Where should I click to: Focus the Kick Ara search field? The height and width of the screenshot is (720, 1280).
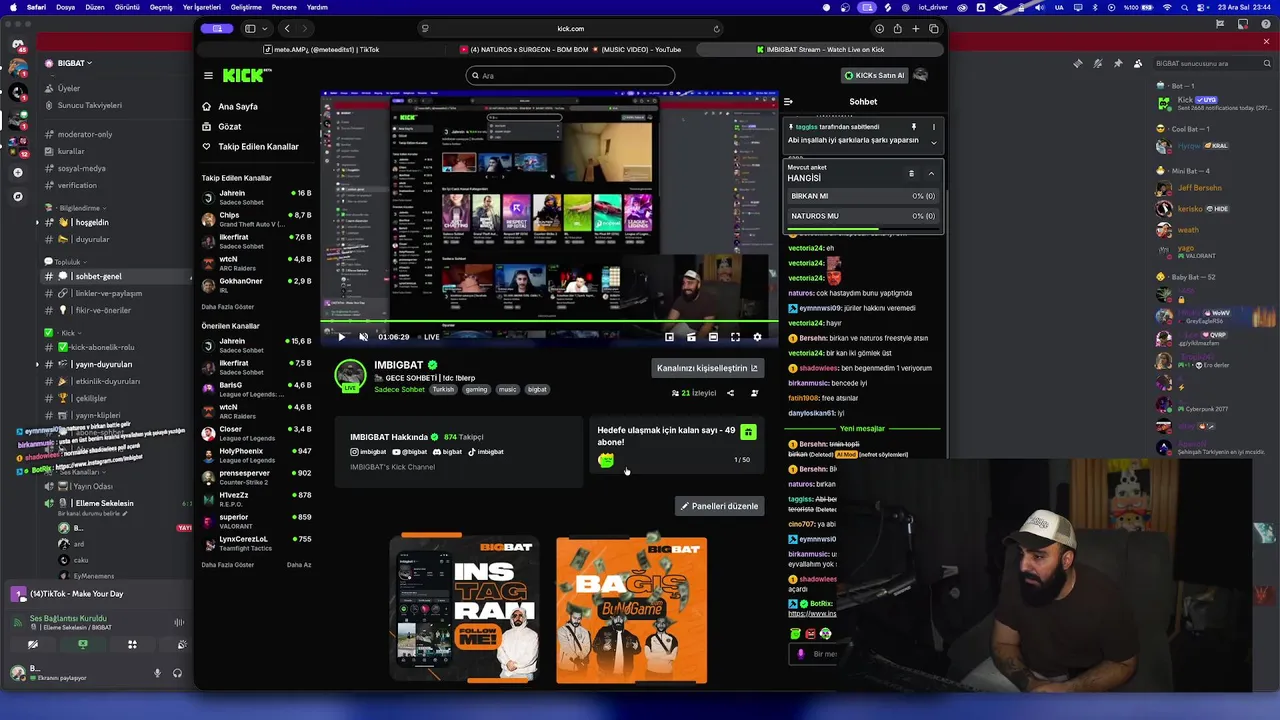pyautogui.click(x=570, y=75)
